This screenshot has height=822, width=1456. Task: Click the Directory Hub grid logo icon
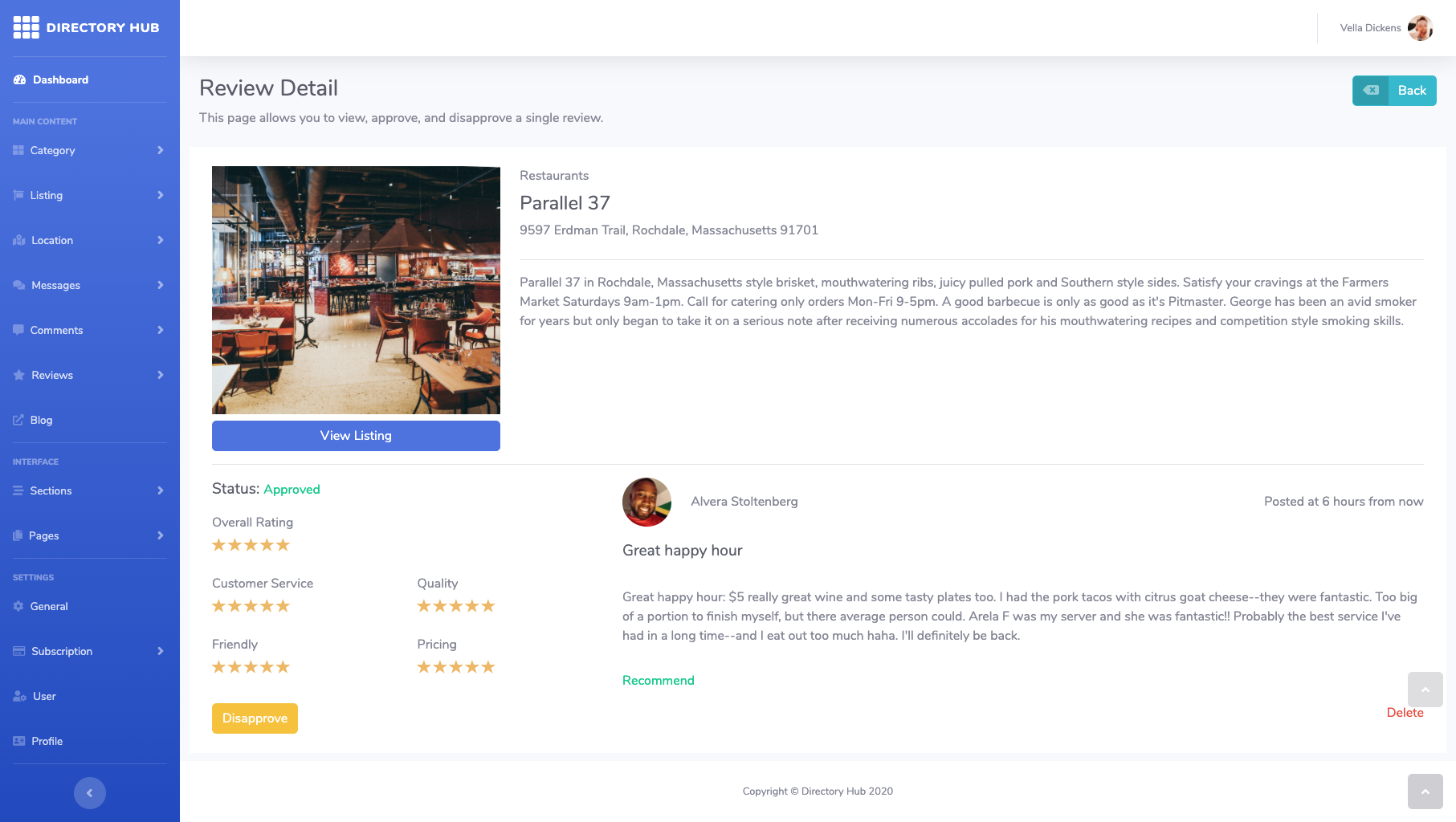(x=26, y=27)
